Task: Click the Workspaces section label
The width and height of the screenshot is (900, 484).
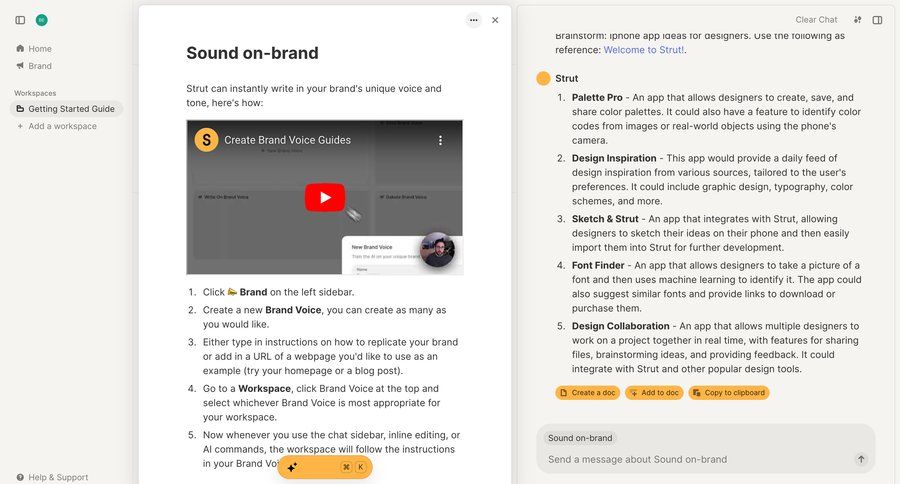Action: pos(35,93)
